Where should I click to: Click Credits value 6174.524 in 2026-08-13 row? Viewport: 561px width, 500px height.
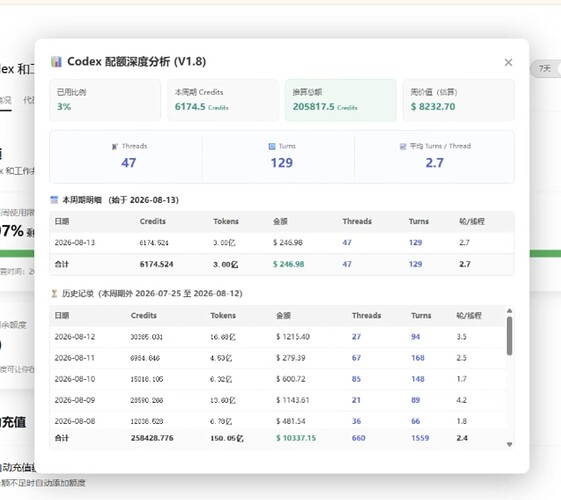click(x=154, y=243)
